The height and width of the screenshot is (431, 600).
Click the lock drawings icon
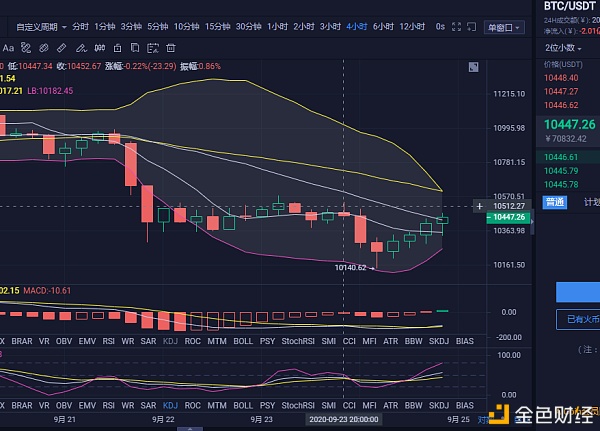point(117,48)
